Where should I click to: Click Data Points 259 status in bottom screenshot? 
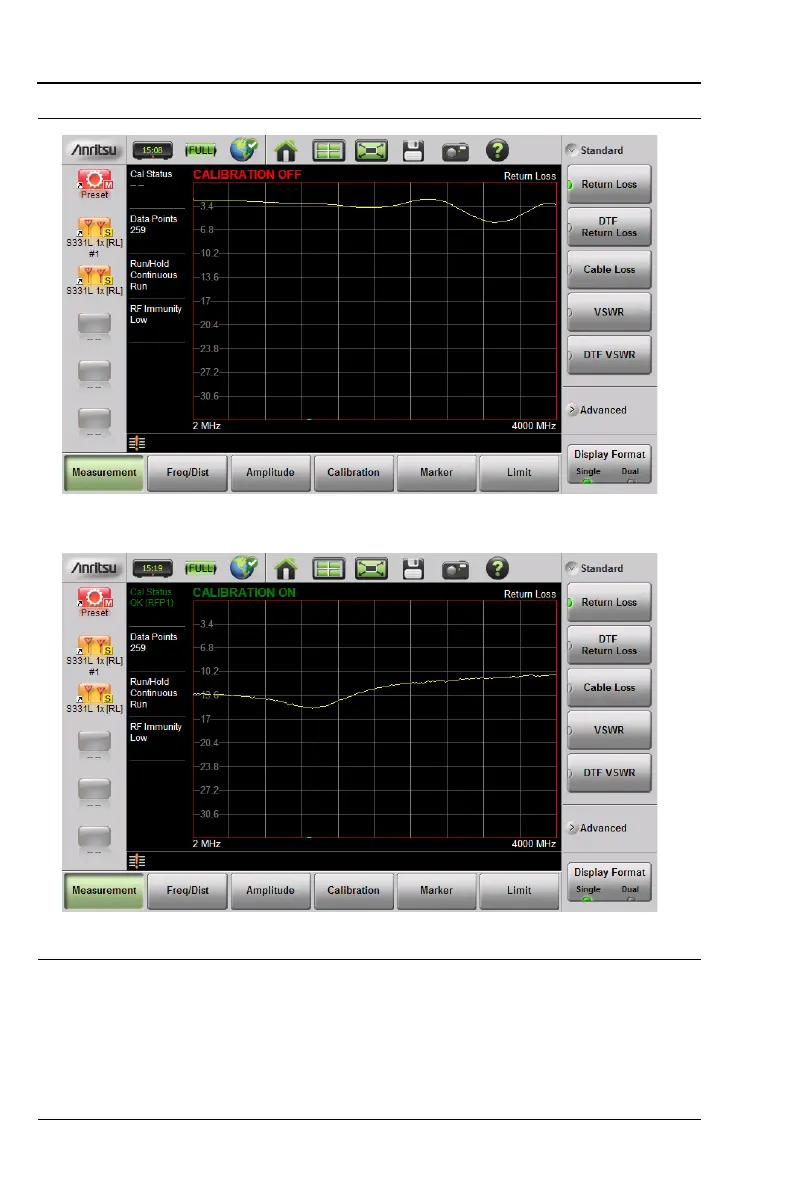pyautogui.click(x=156, y=642)
